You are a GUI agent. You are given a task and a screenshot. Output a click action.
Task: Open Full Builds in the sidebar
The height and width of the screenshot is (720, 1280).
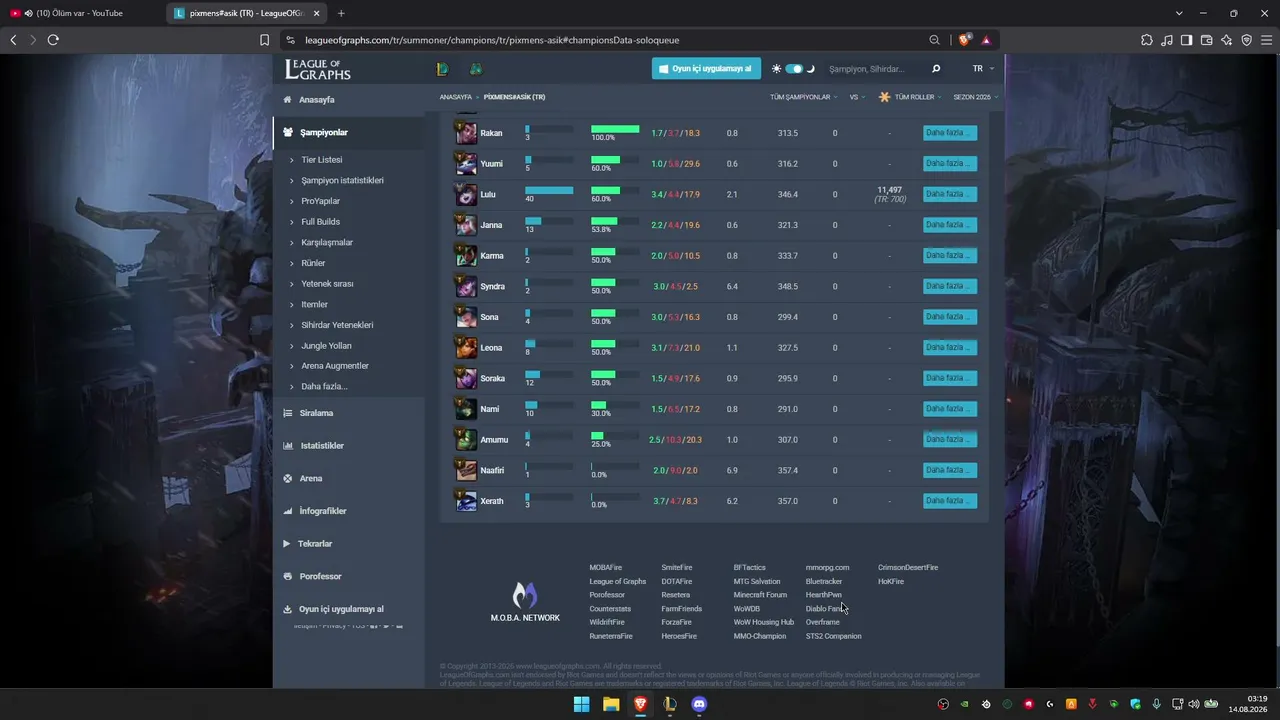click(x=320, y=222)
